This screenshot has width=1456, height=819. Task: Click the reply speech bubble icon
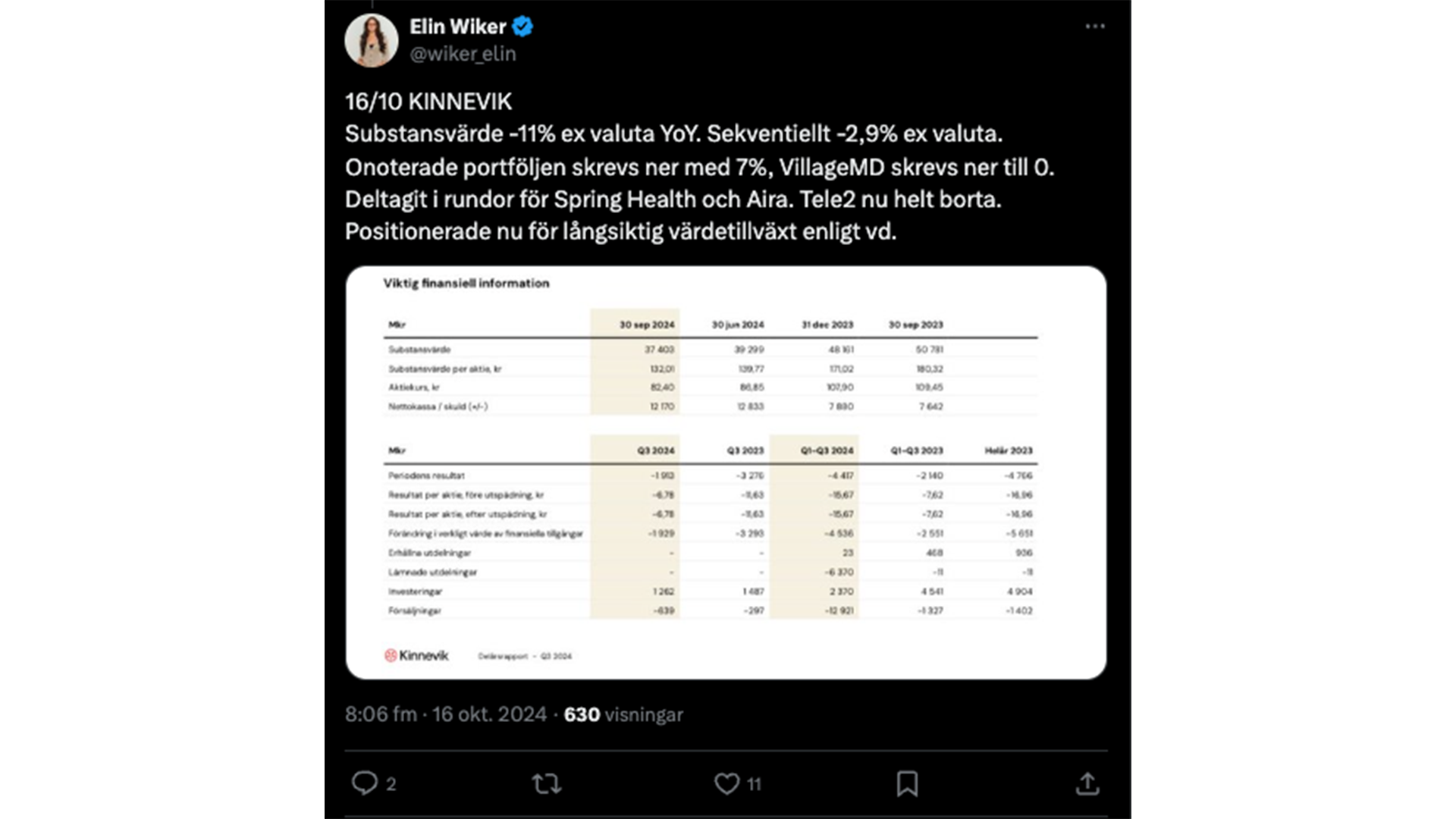[365, 783]
